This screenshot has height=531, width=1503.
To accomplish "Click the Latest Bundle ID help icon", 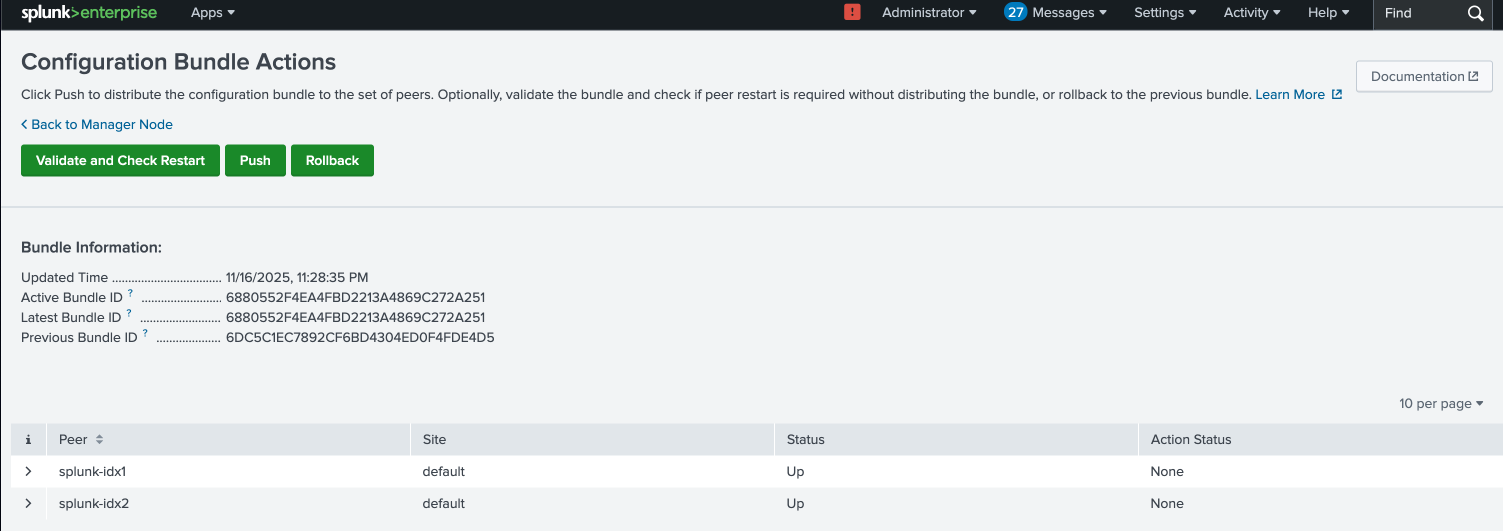I will 129,314.
